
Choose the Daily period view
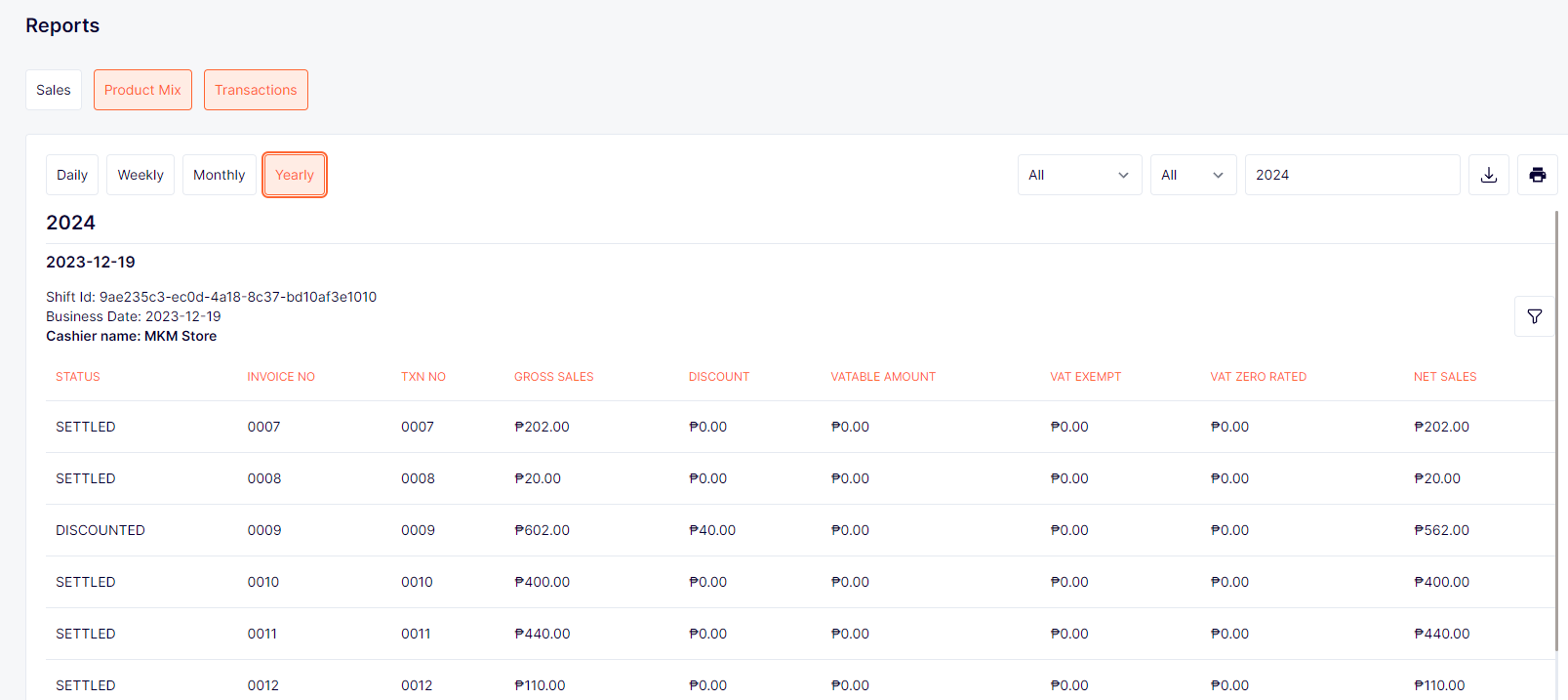click(72, 175)
